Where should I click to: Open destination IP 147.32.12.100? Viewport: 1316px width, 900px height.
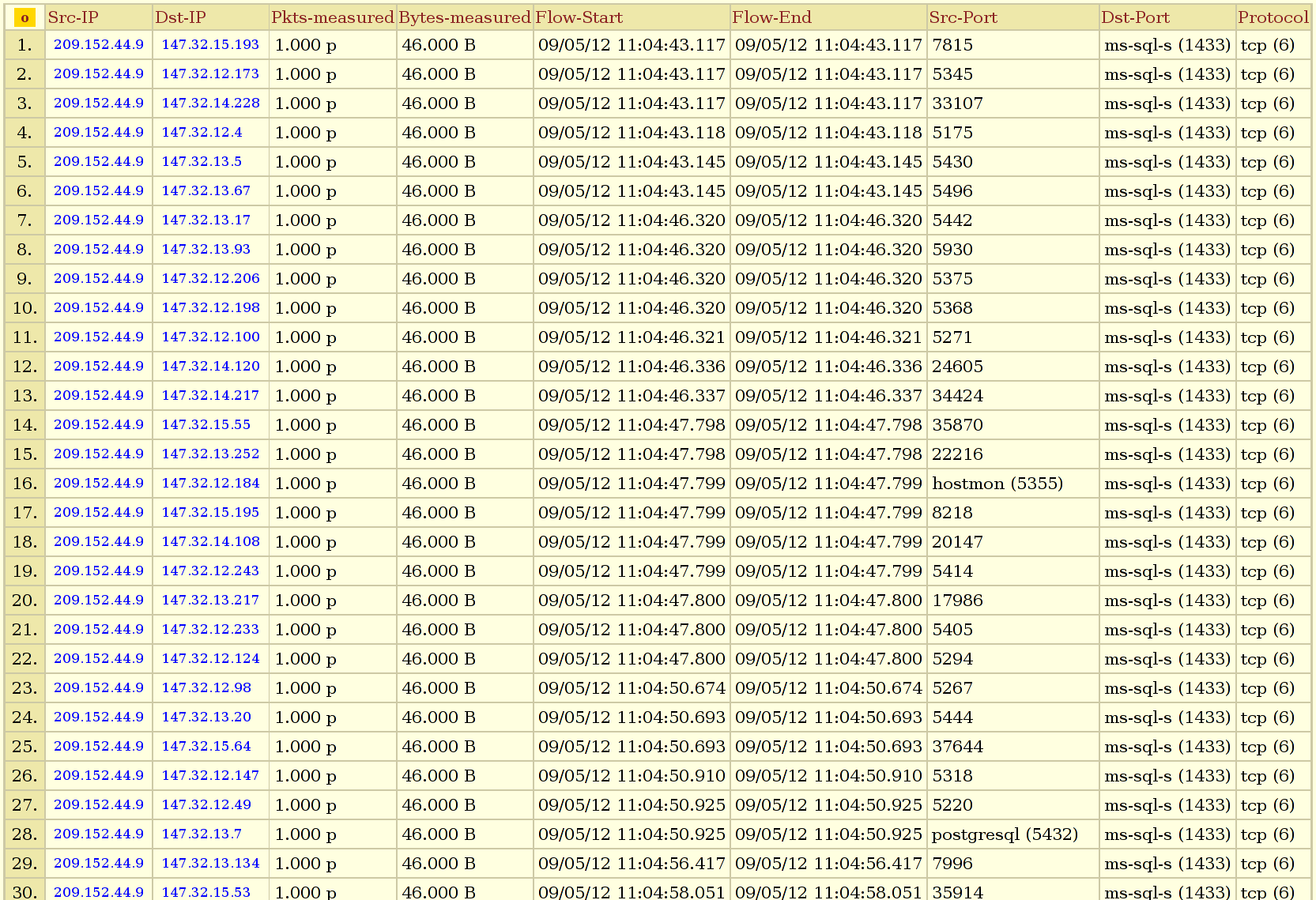click(x=210, y=337)
